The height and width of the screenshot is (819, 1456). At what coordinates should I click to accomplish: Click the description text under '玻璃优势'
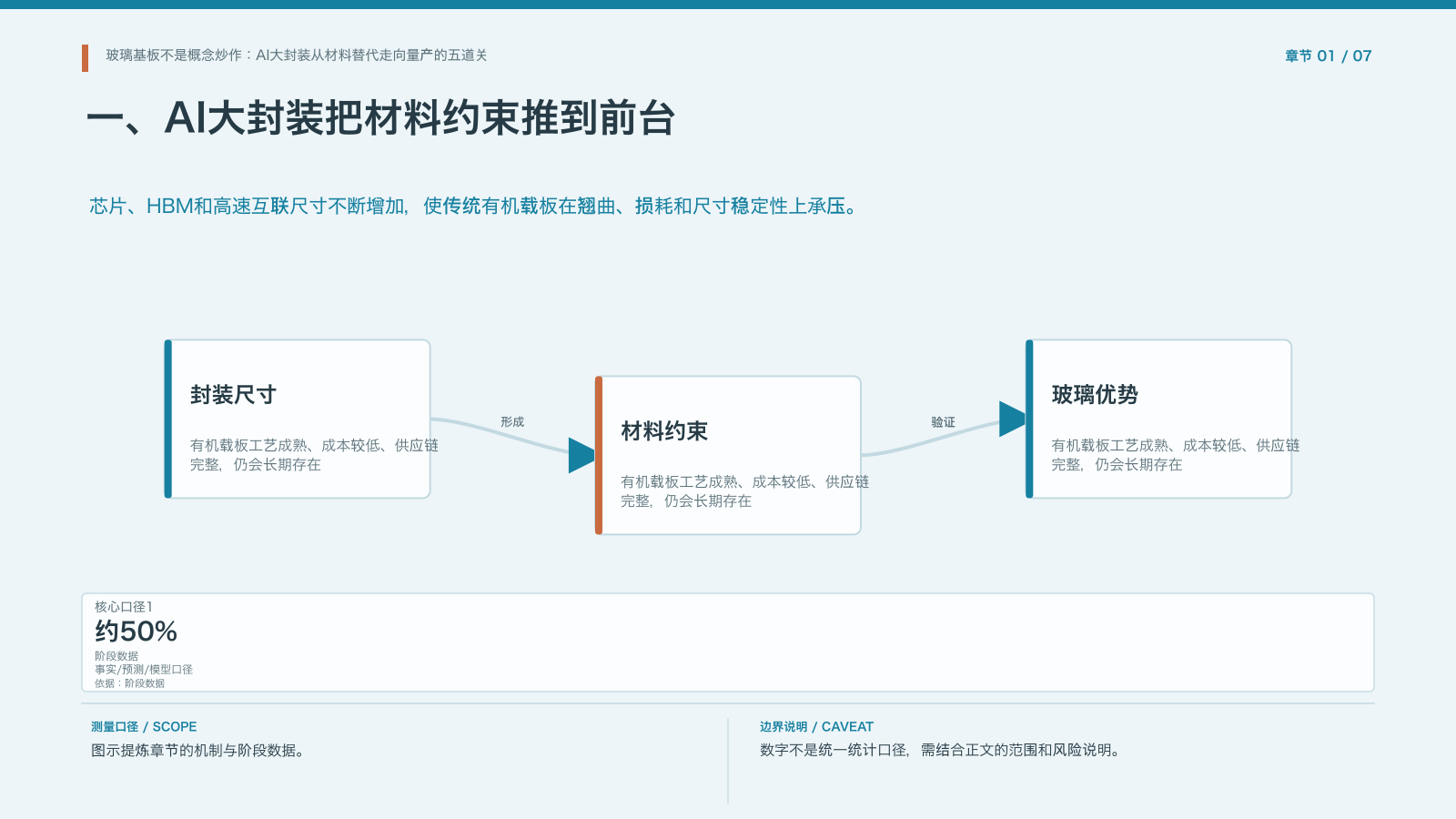tap(1175, 455)
